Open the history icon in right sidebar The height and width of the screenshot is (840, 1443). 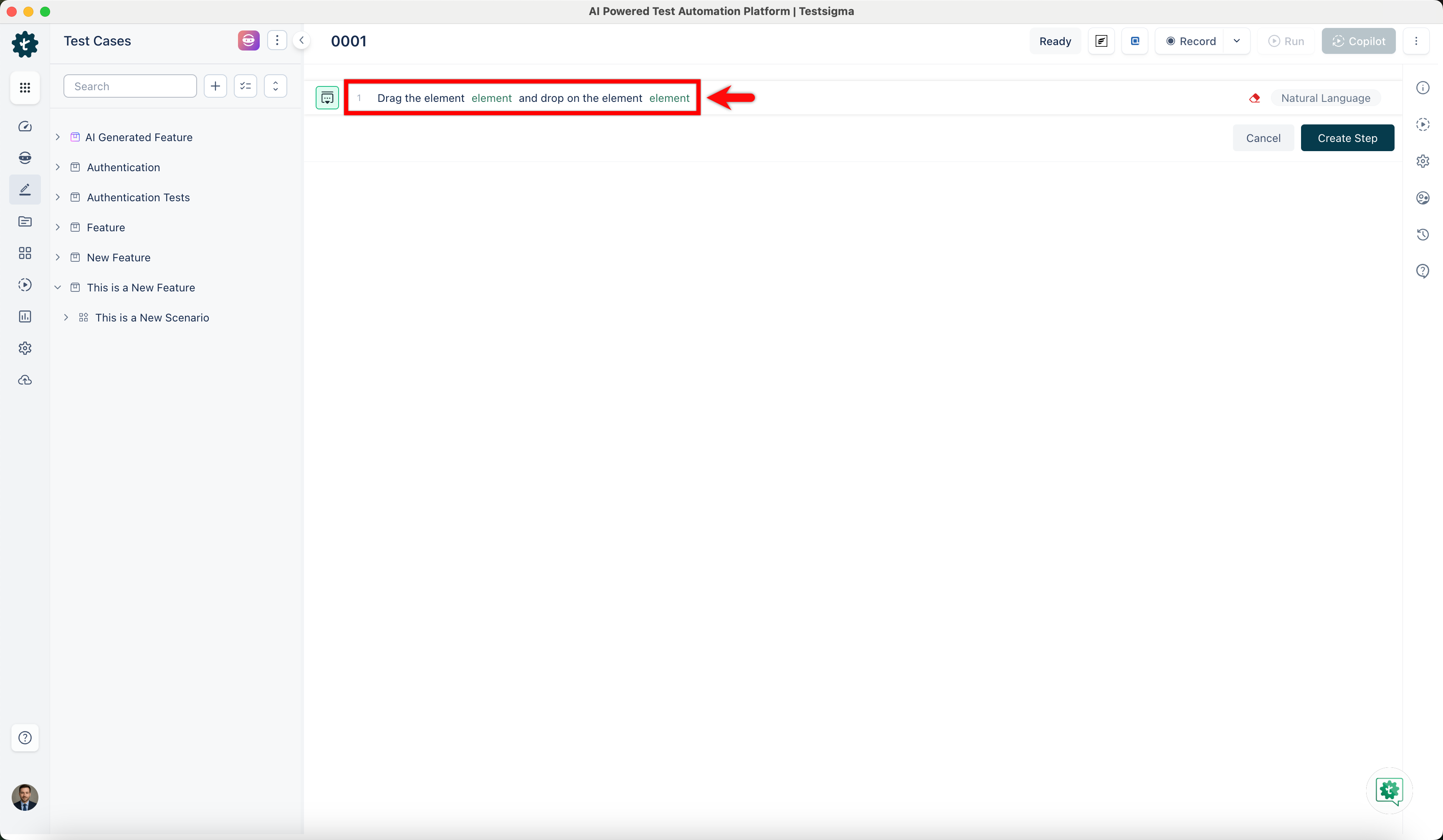click(1423, 234)
